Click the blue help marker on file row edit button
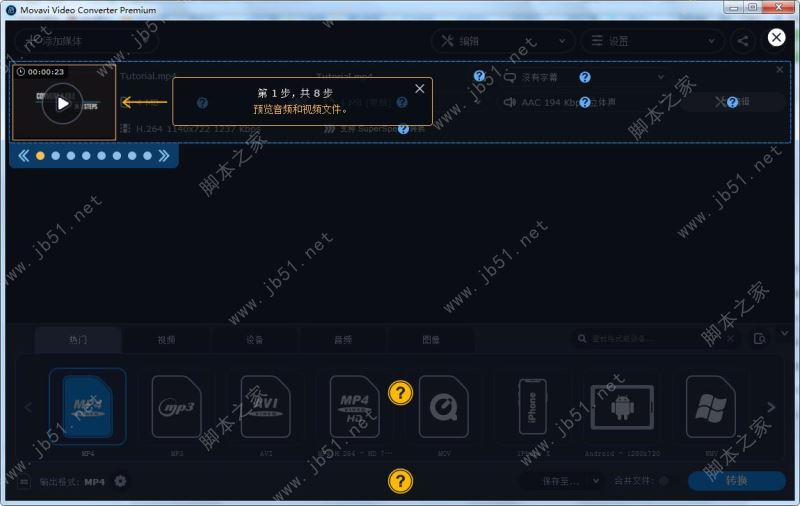800x506 pixels. (x=732, y=102)
